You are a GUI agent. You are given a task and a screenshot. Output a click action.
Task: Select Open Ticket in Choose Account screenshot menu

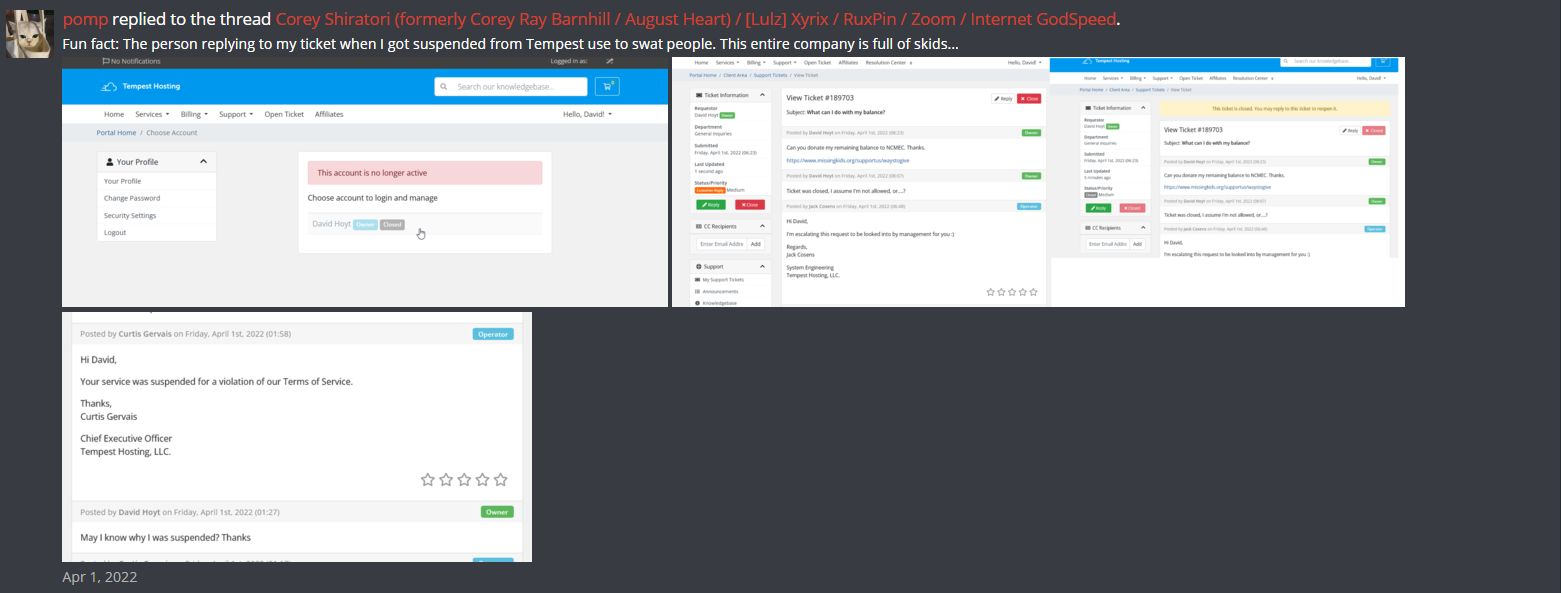click(x=284, y=114)
